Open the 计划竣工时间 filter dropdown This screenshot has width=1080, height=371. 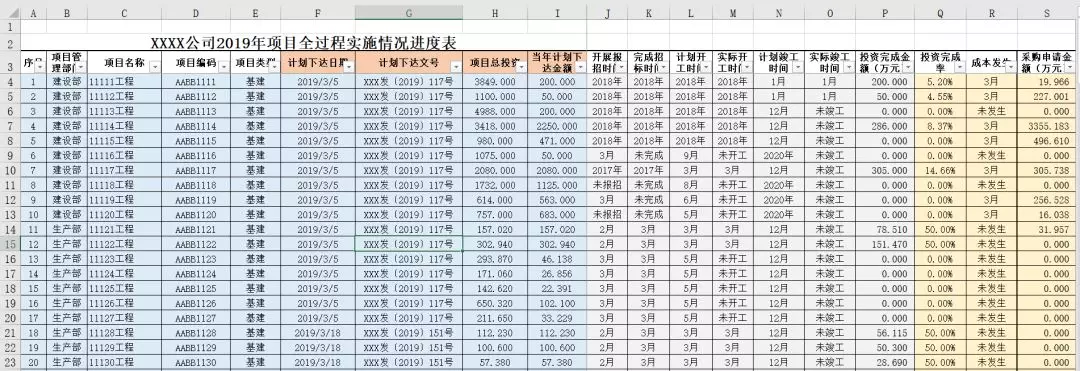pos(798,67)
